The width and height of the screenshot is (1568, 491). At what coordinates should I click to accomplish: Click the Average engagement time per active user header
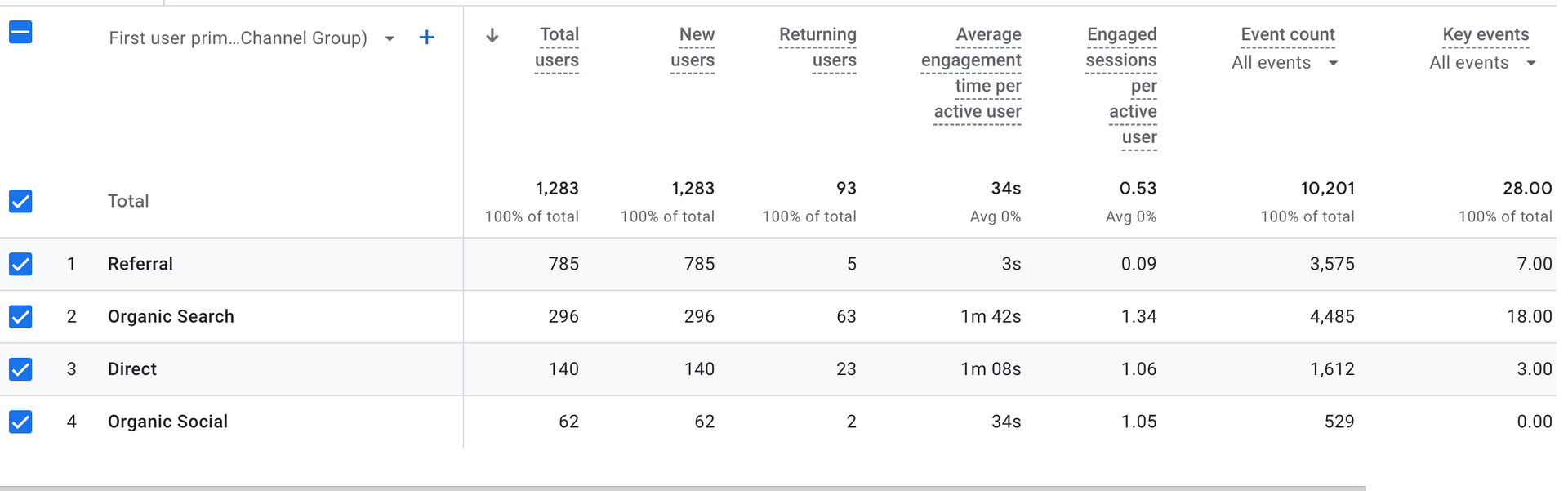(x=971, y=73)
